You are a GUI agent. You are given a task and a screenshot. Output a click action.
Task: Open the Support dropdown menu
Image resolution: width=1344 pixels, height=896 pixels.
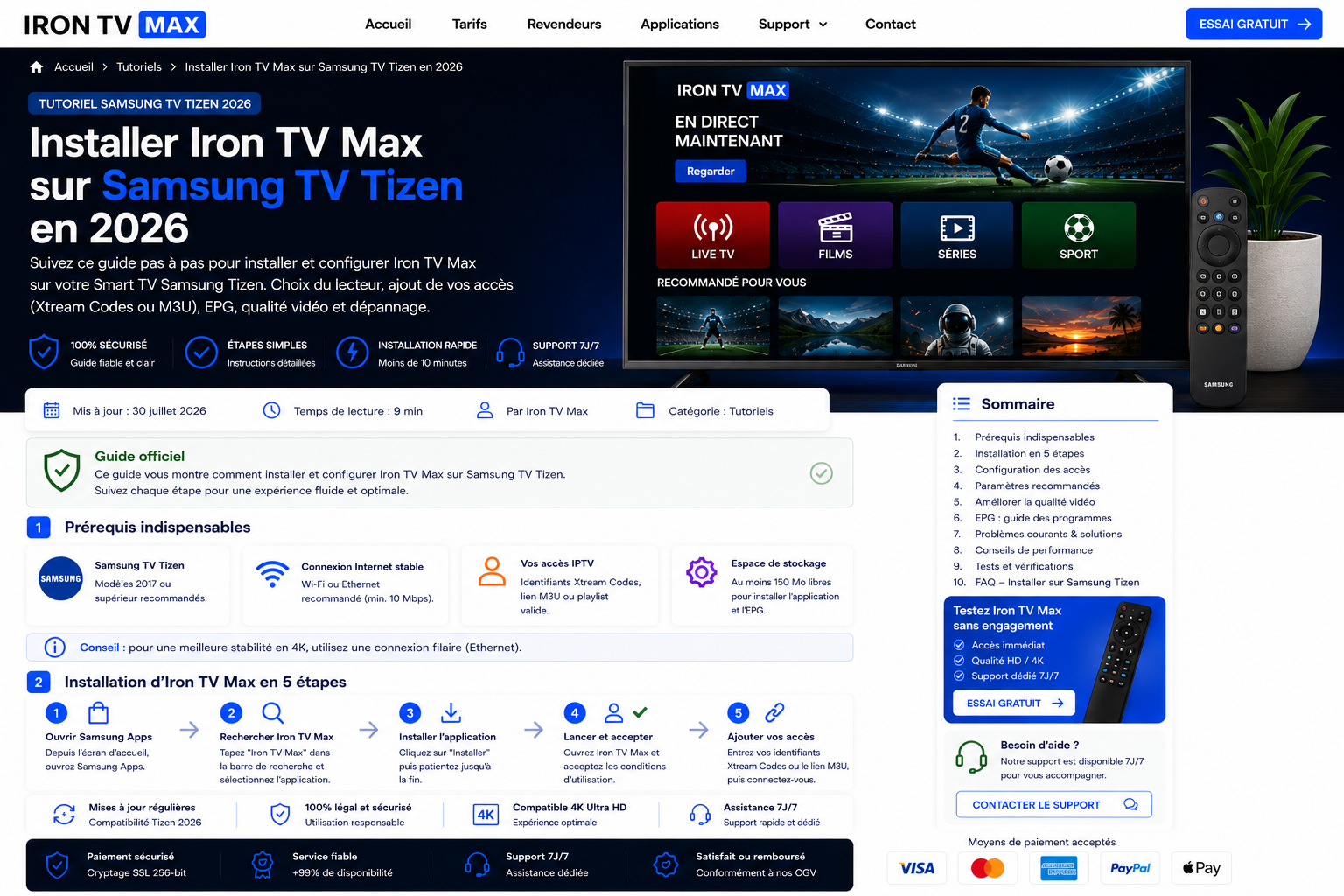(793, 24)
